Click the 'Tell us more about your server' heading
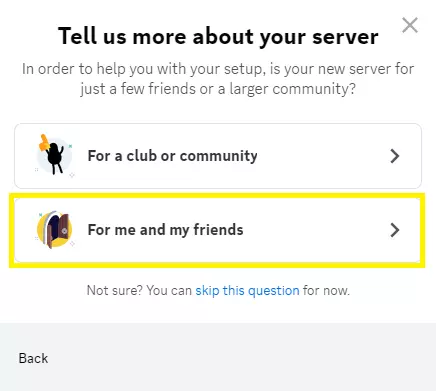This screenshot has width=436, height=391. click(218, 36)
